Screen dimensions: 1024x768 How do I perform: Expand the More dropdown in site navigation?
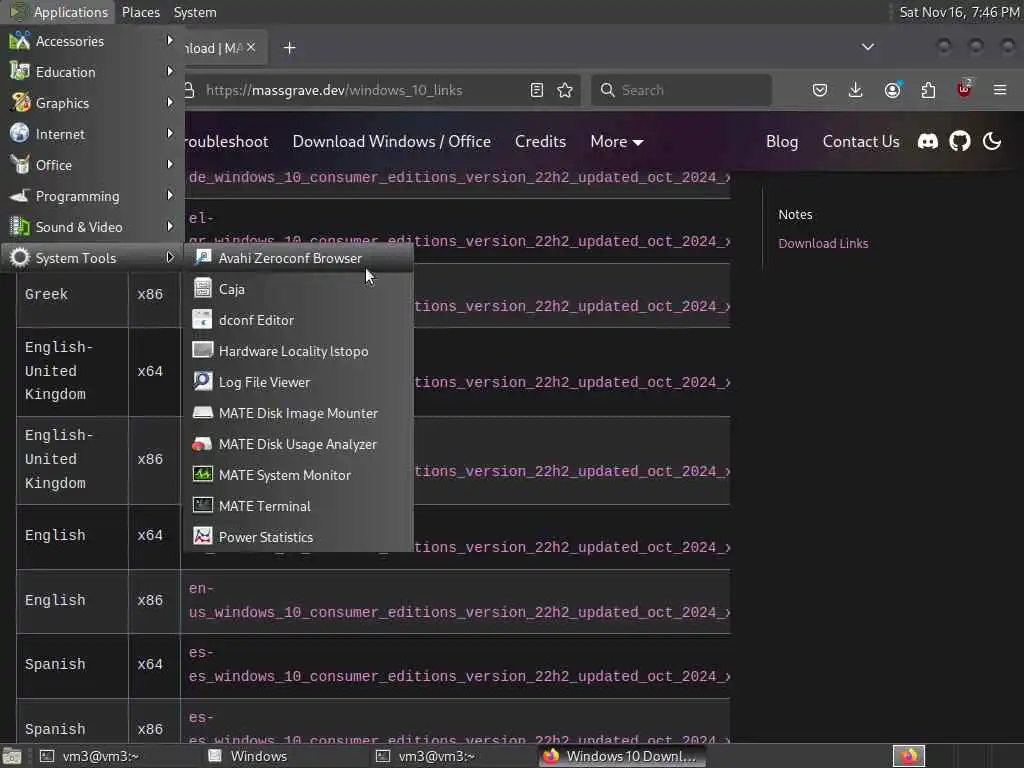pyautogui.click(x=616, y=142)
